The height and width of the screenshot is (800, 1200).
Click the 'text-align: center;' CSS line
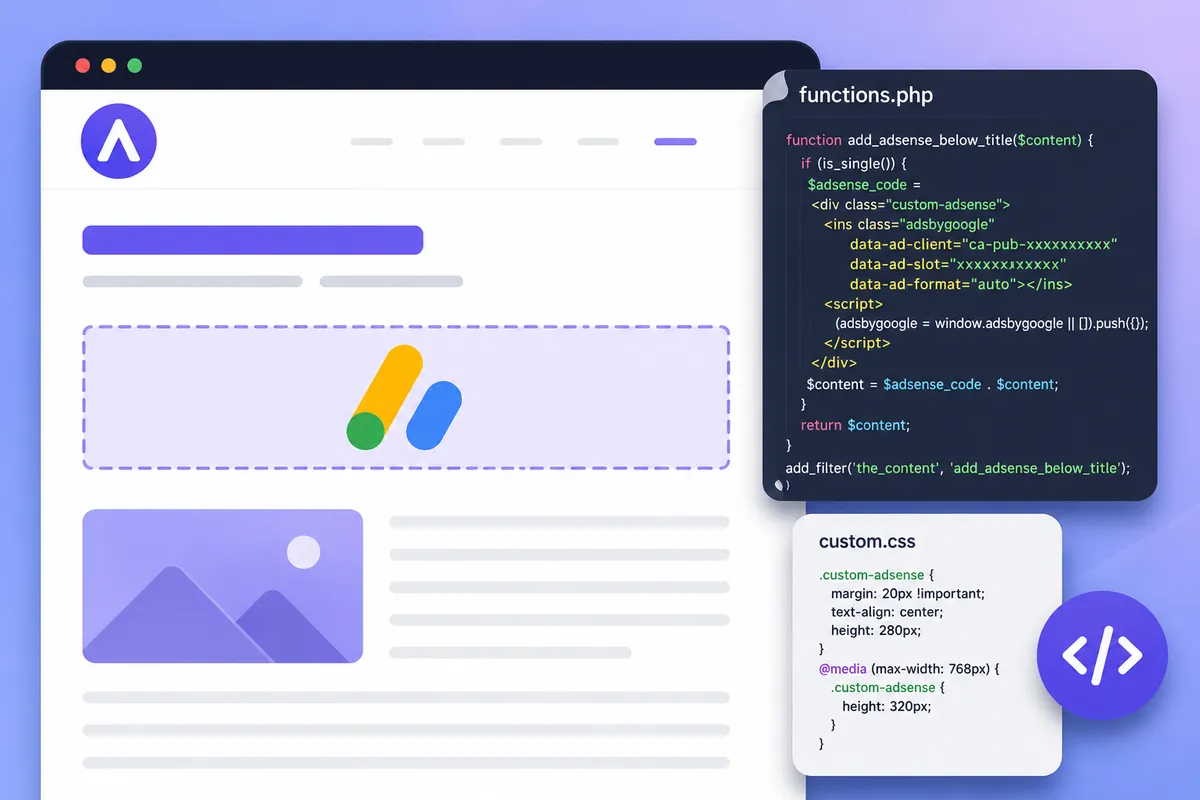[x=887, y=612]
